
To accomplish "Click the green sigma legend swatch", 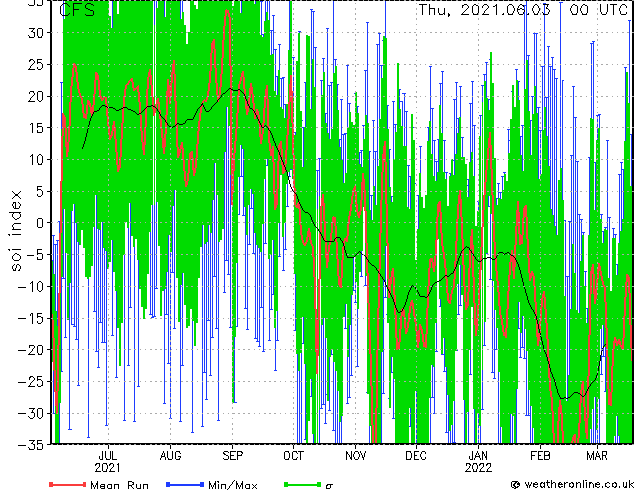I will 302,484.
